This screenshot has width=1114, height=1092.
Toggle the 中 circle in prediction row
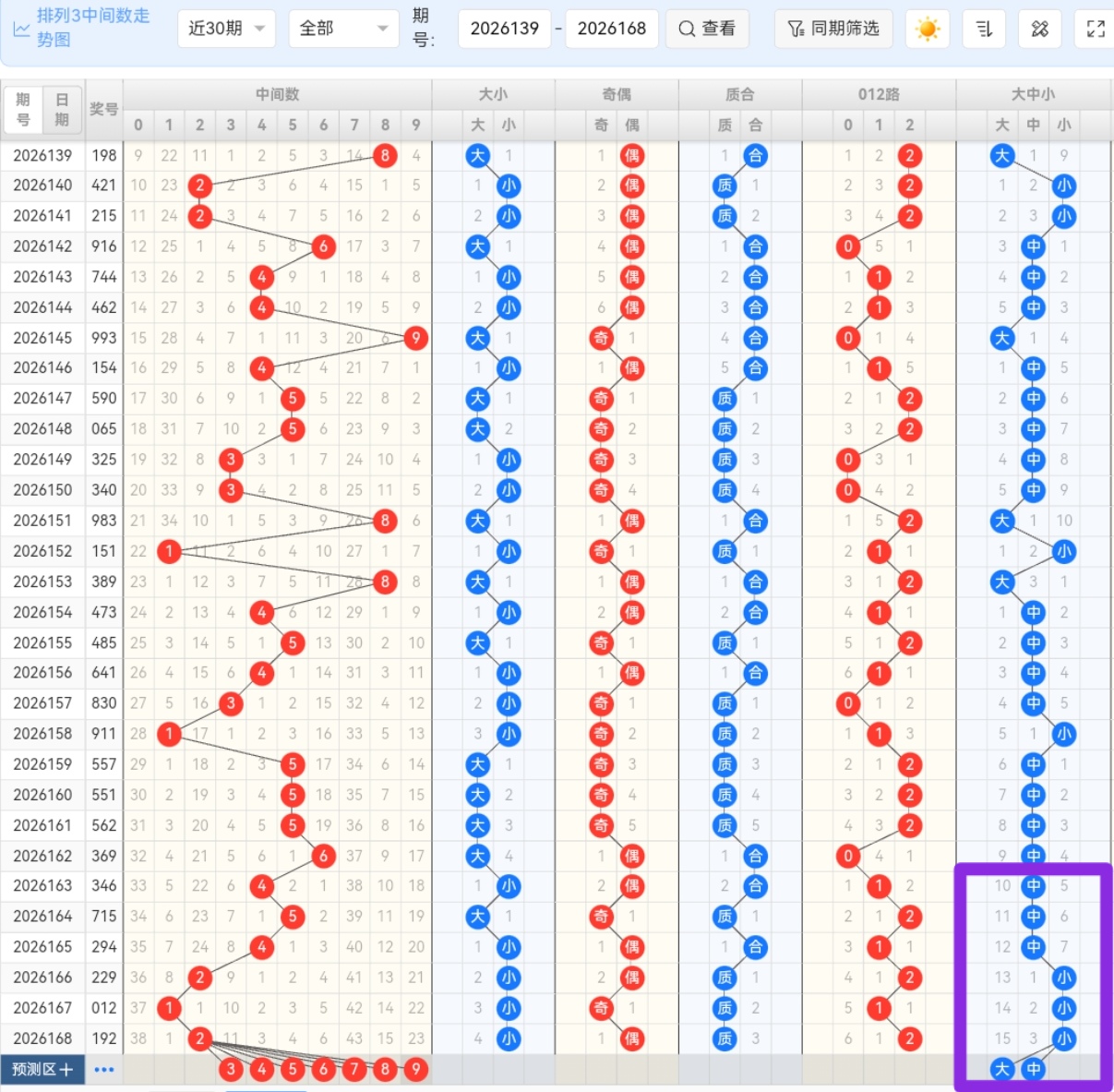pos(1034,1069)
